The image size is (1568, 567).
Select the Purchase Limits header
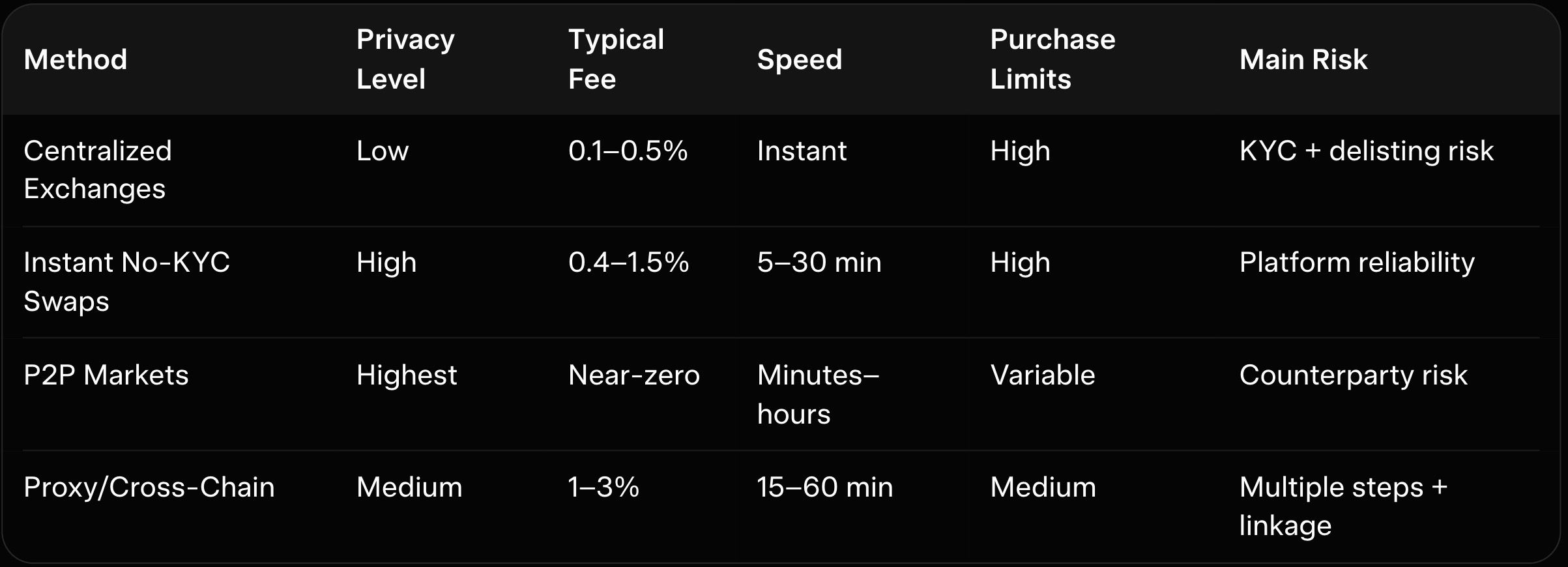(1053, 59)
